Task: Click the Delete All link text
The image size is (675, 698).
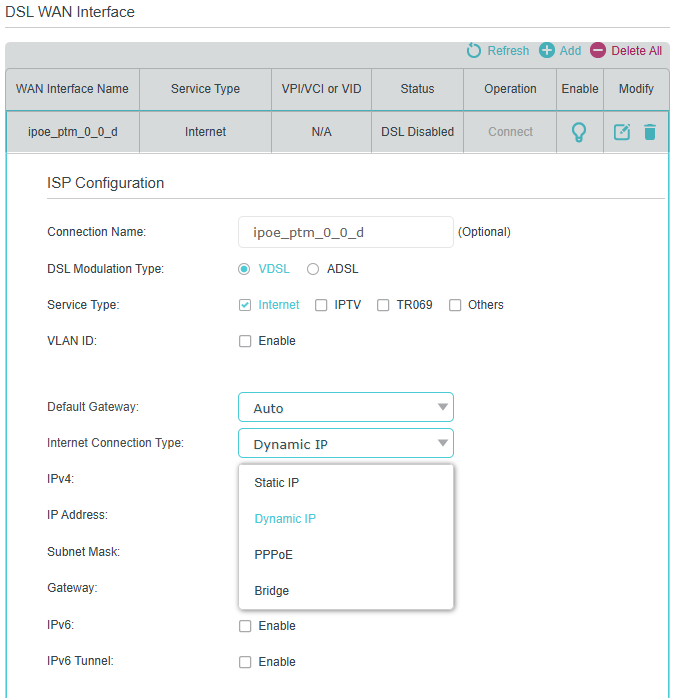Action: coord(636,51)
